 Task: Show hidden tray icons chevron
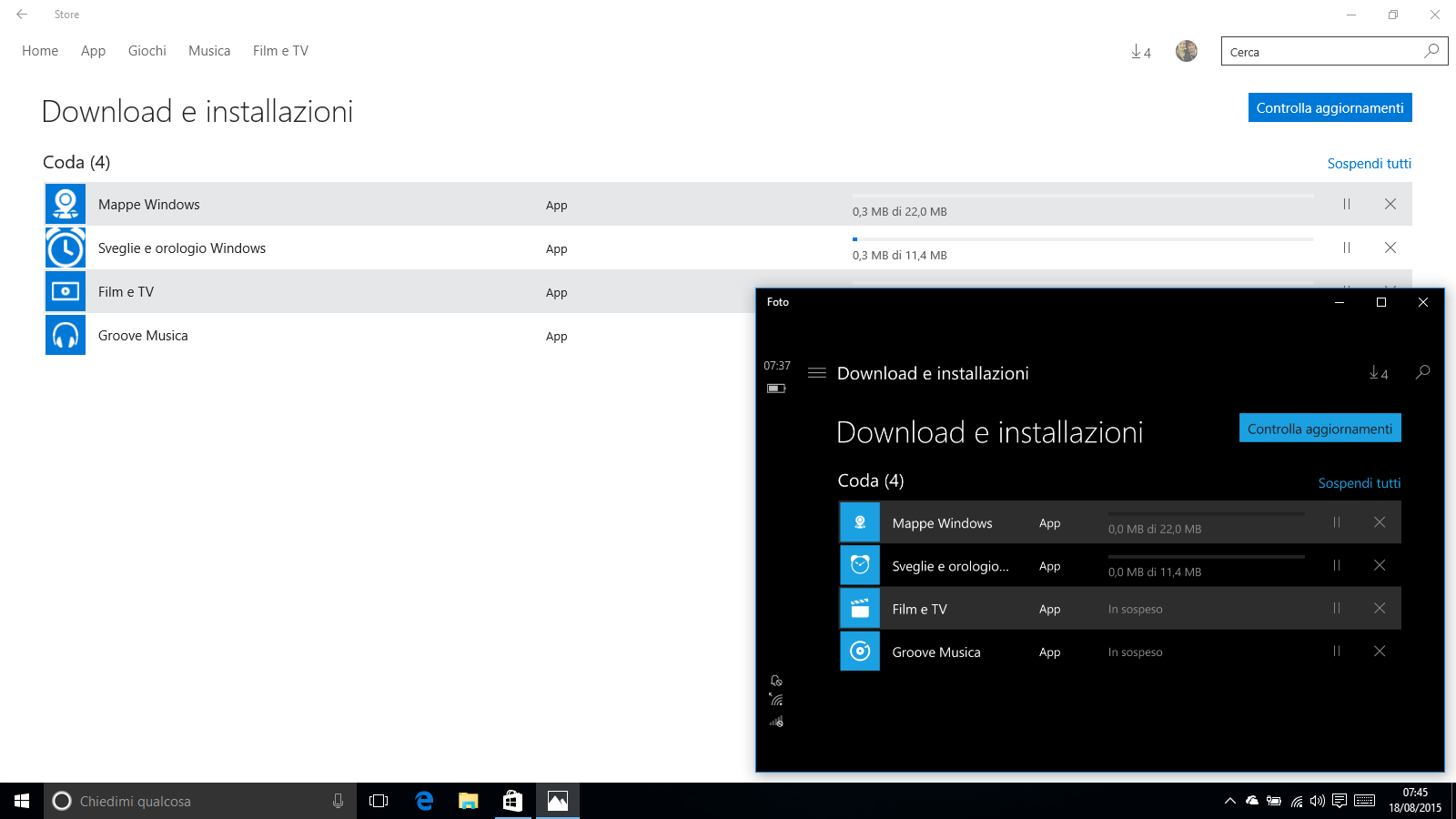tap(1230, 801)
